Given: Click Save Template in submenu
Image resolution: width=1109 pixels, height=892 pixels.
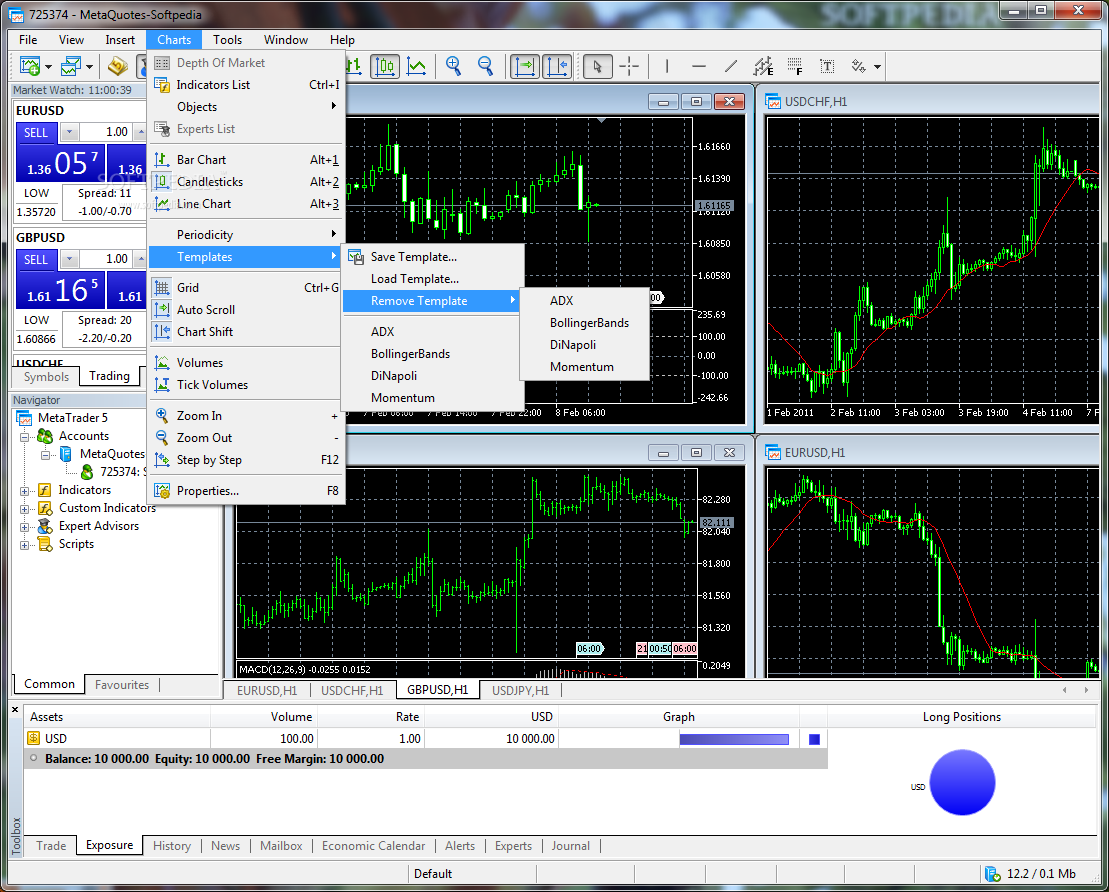Looking at the screenshot, I should pos(433,257).
